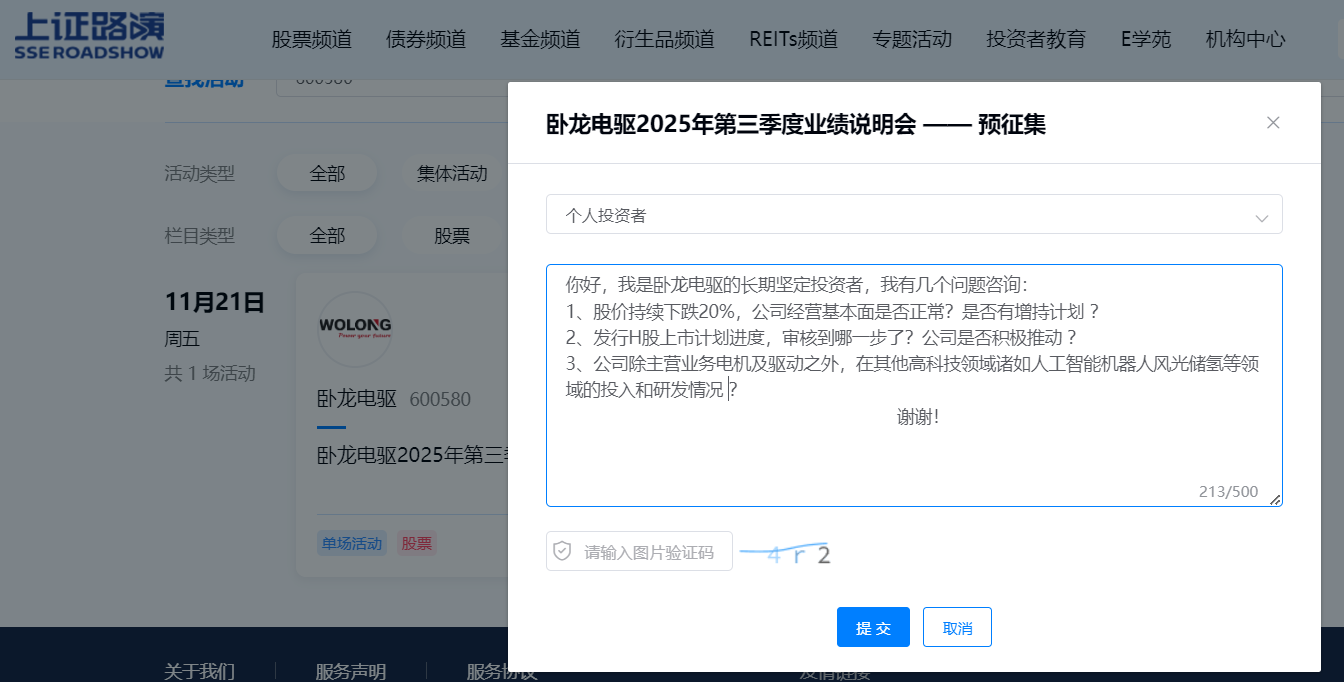Select 股票 column type filter

click(x=452, y=236)
